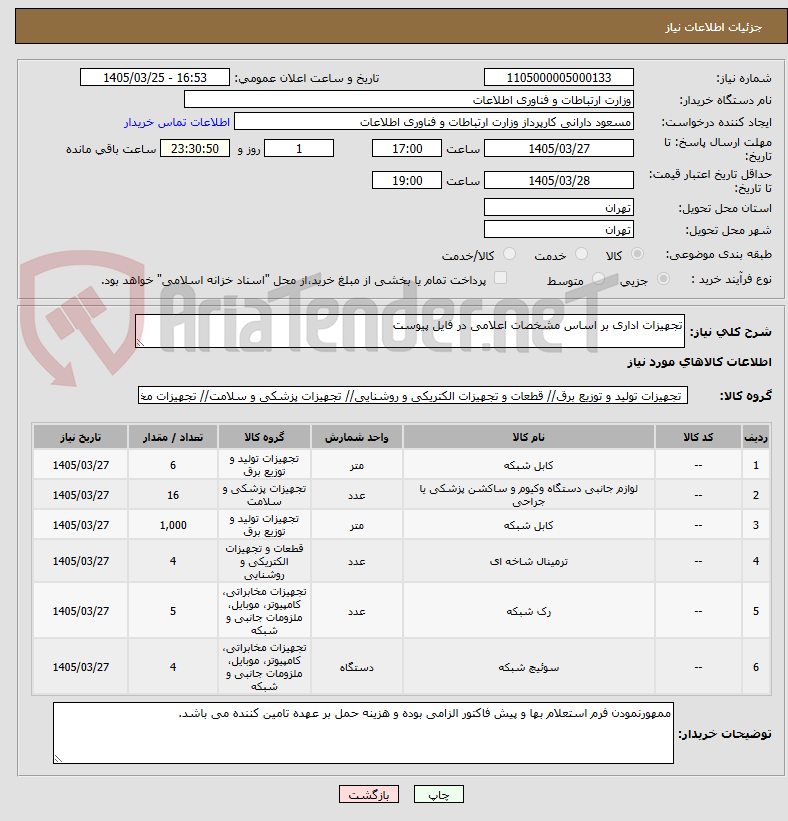
Task: Click the general need description text area
Action: pyautogui.click(x=409, y=331)
